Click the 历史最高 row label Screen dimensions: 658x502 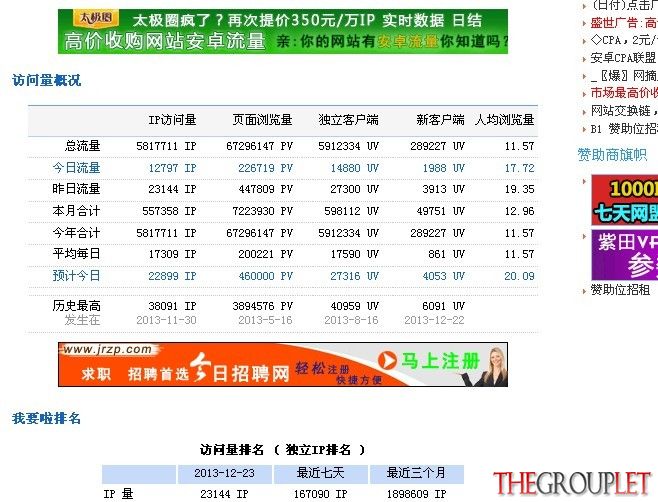76,306
